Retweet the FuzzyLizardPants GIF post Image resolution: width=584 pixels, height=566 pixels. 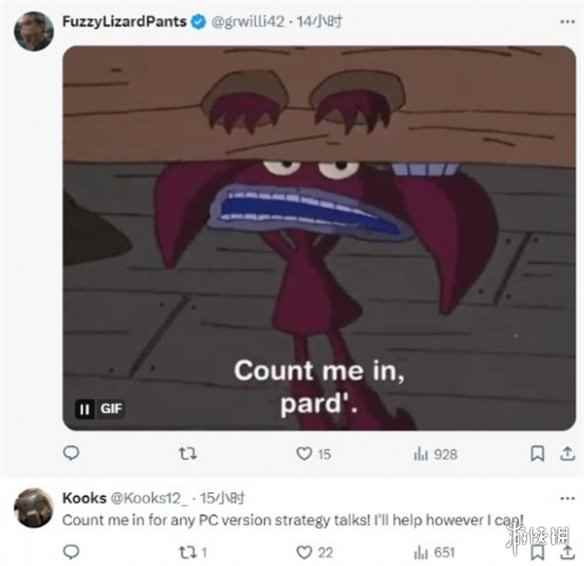188,454
